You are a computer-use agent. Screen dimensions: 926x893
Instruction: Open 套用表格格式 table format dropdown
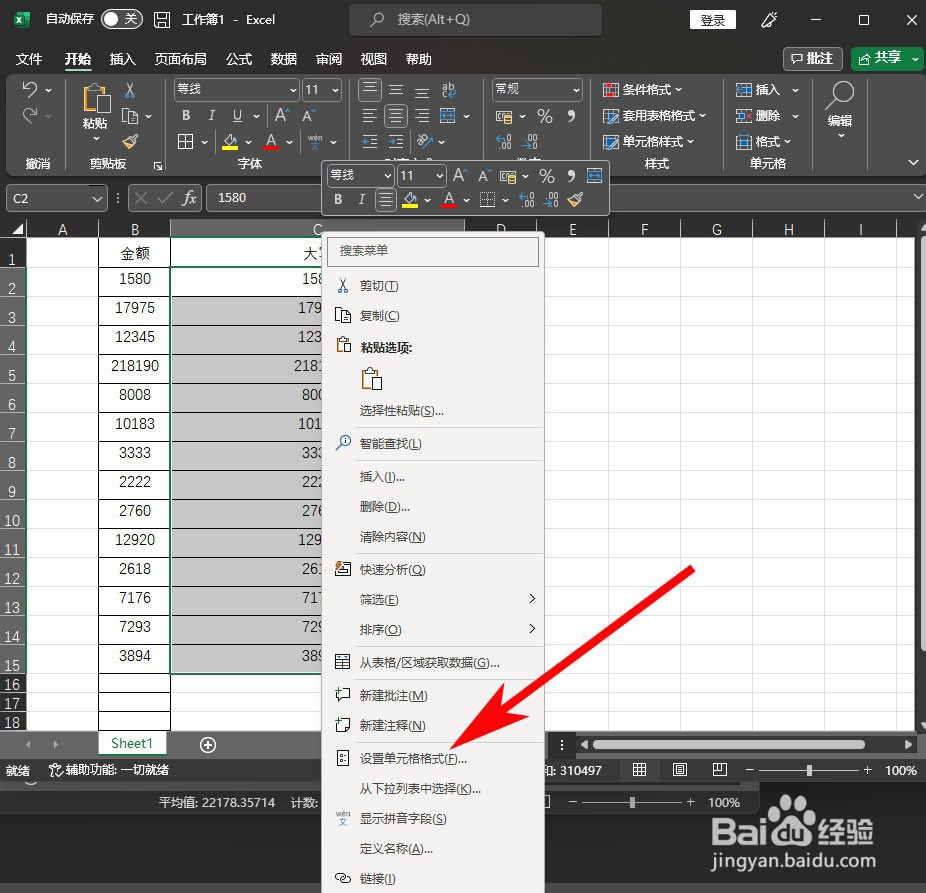654,116
